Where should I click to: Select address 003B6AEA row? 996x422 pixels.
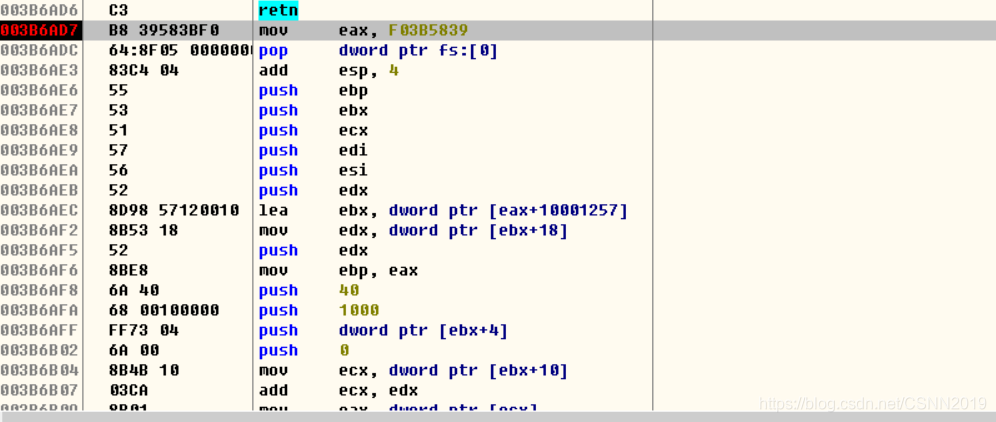[x=41, y=170]
